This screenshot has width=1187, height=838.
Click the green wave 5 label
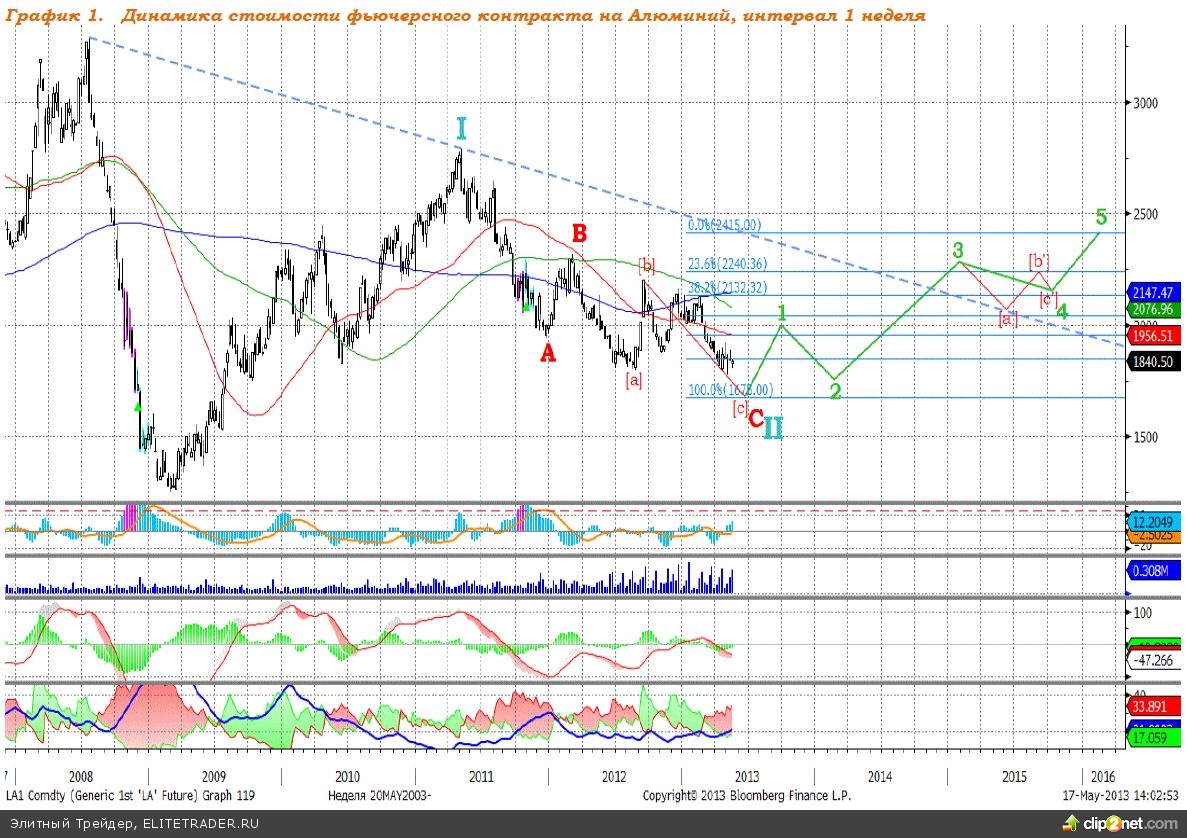tap(1101, 216)
